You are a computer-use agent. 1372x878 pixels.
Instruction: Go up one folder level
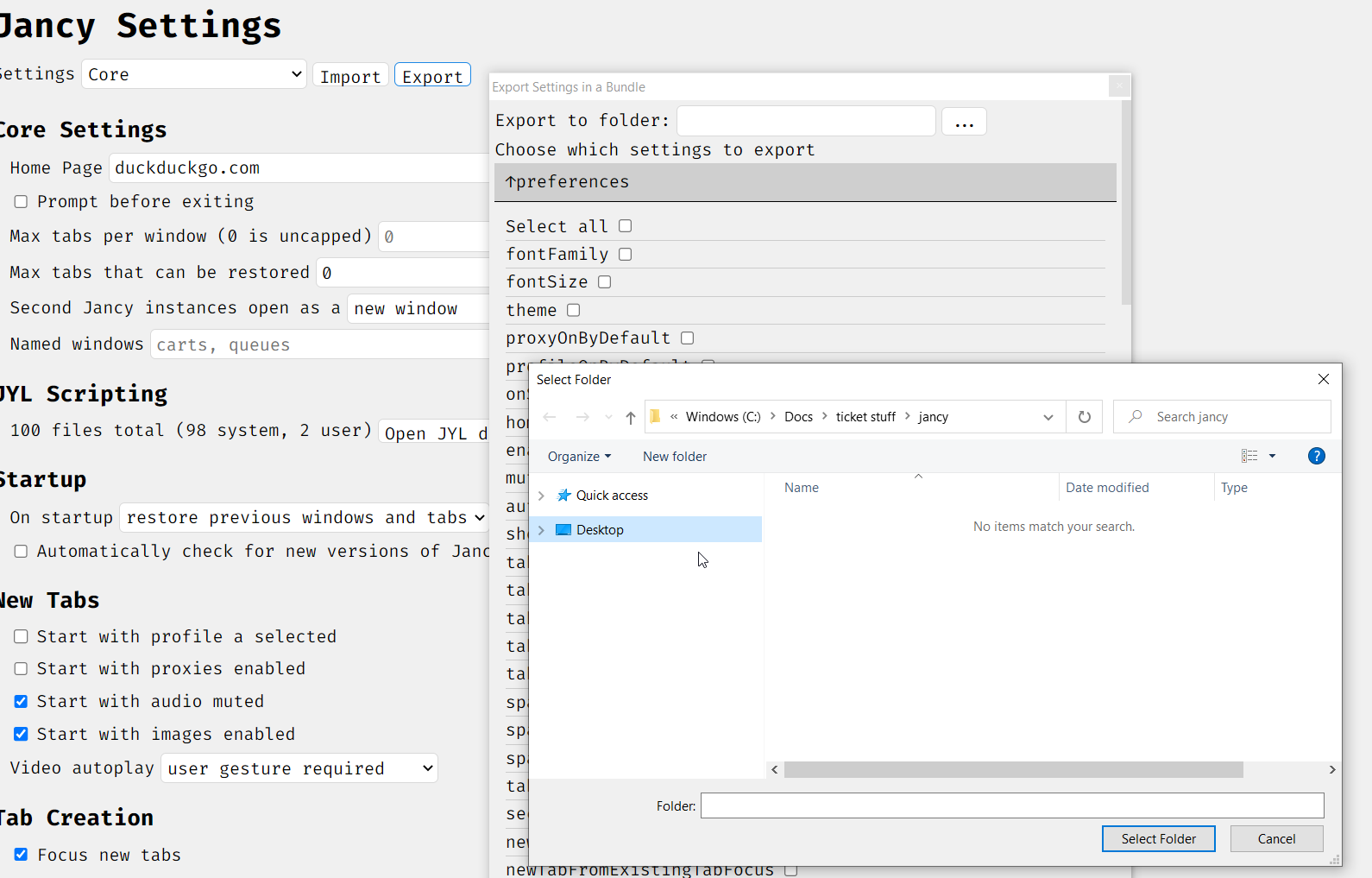(631, 418)
